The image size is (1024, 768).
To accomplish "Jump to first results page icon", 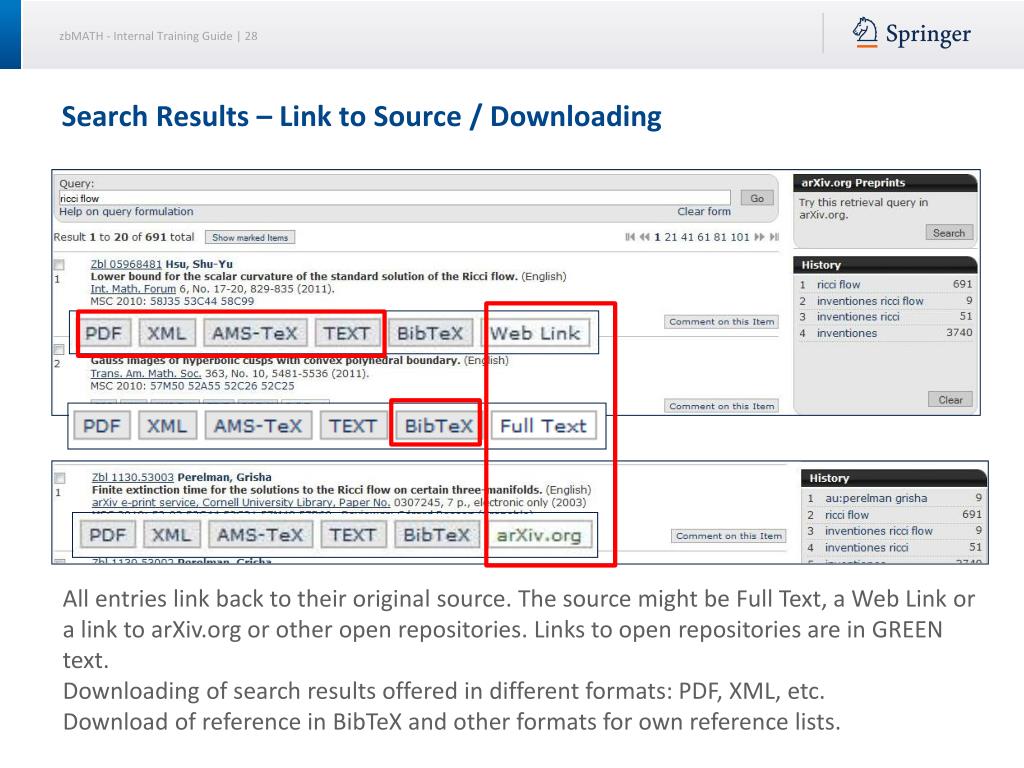I will tap(630, 237).
